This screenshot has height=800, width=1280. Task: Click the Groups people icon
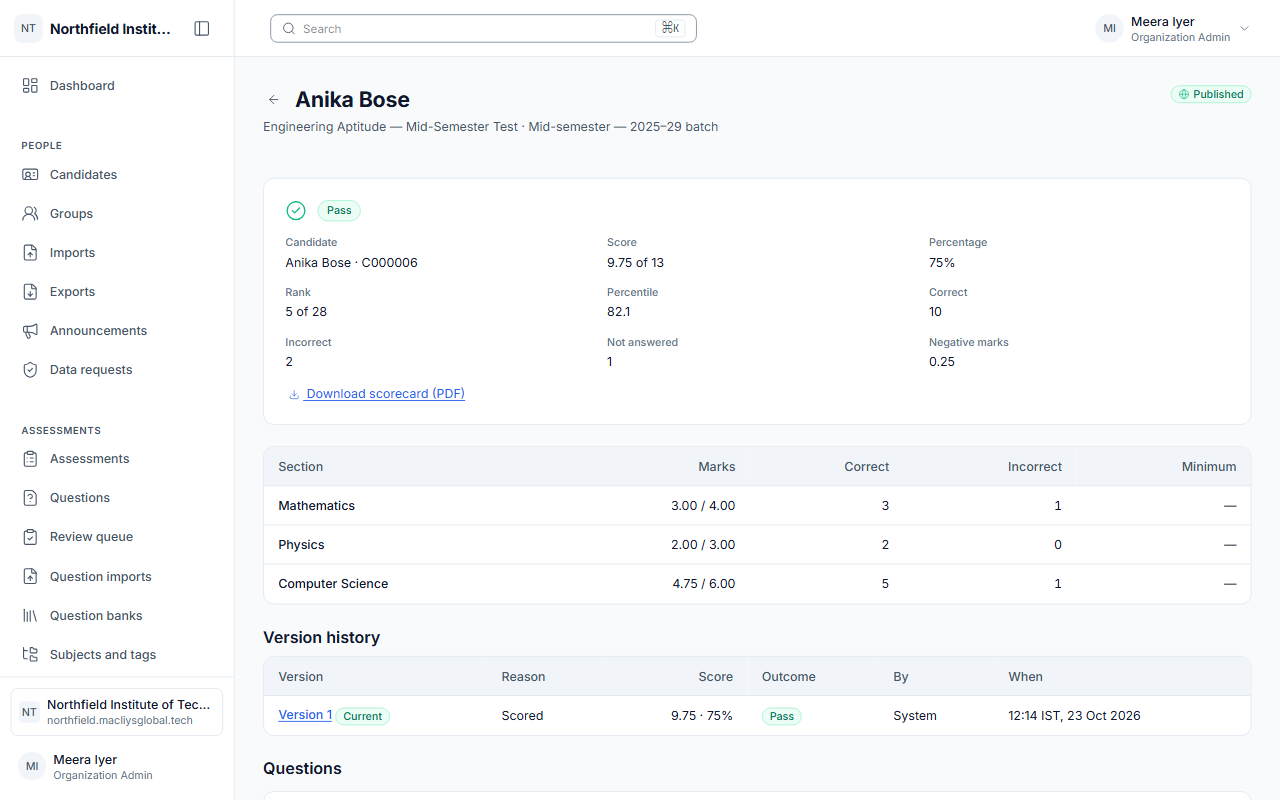pyautogui.click(x=30, y=214)
